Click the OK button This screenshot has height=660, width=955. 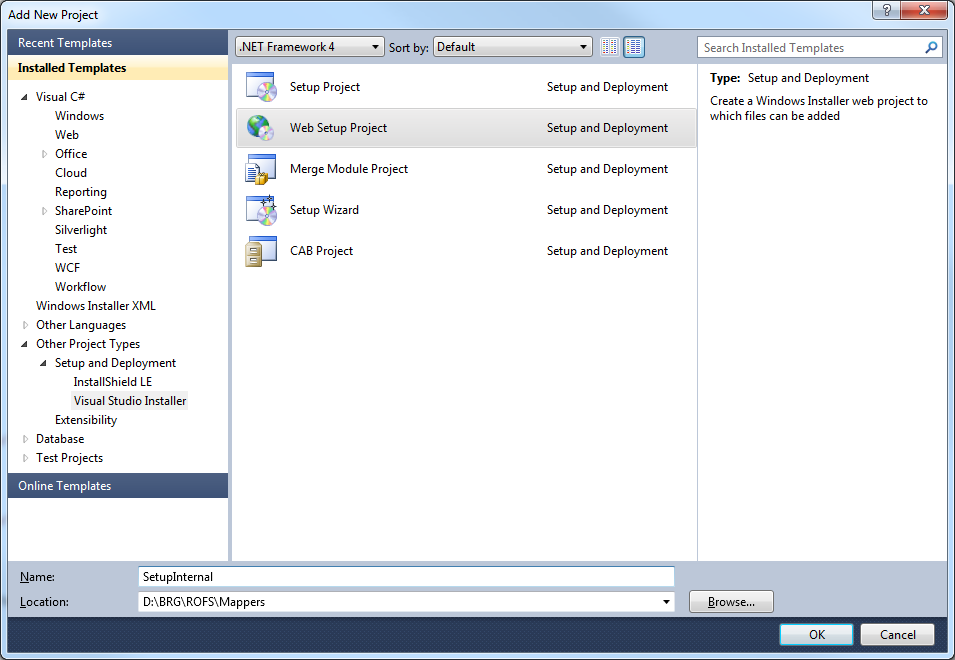(x=816, y=634)
